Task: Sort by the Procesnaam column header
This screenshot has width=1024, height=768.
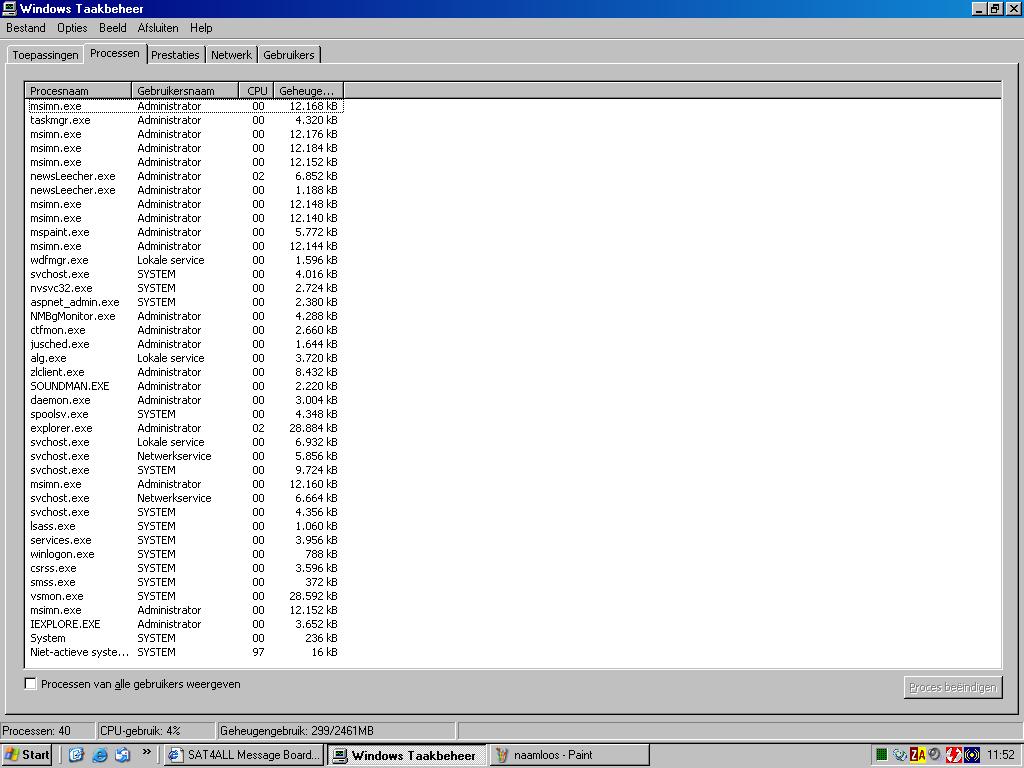Action: click(78, 91)
